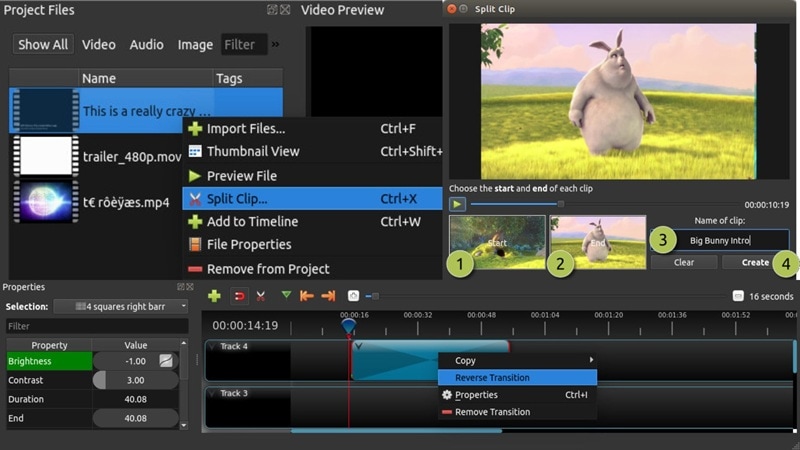
Task: Click the green Add Marker triangle icon
Action: (286, 295)
